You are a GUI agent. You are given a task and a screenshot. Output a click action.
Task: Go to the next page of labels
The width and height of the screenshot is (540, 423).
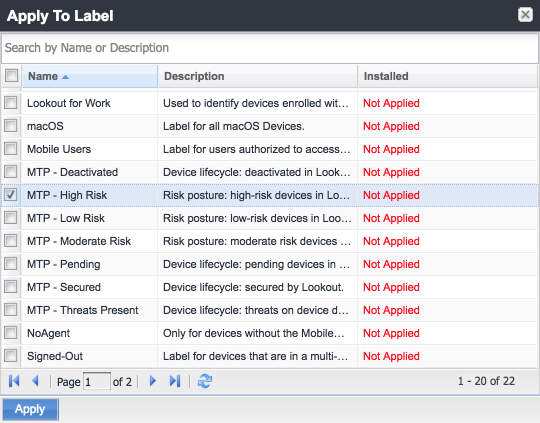153,381
